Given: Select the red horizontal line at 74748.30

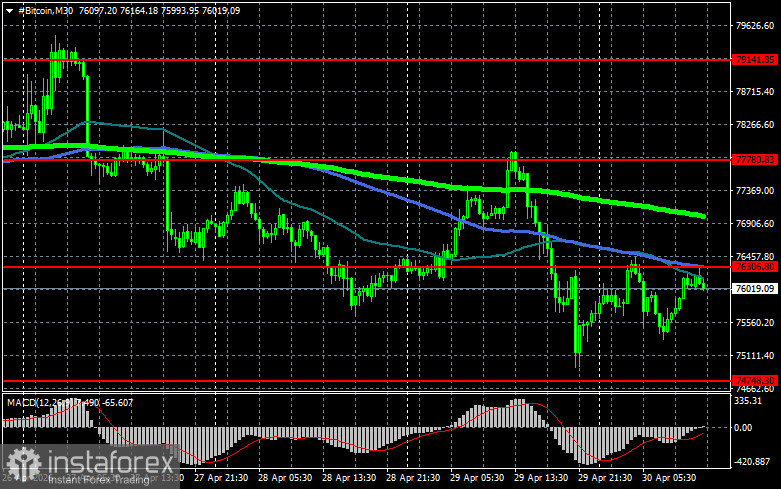Looking at the screenshot, I should (x=367, y=381).
